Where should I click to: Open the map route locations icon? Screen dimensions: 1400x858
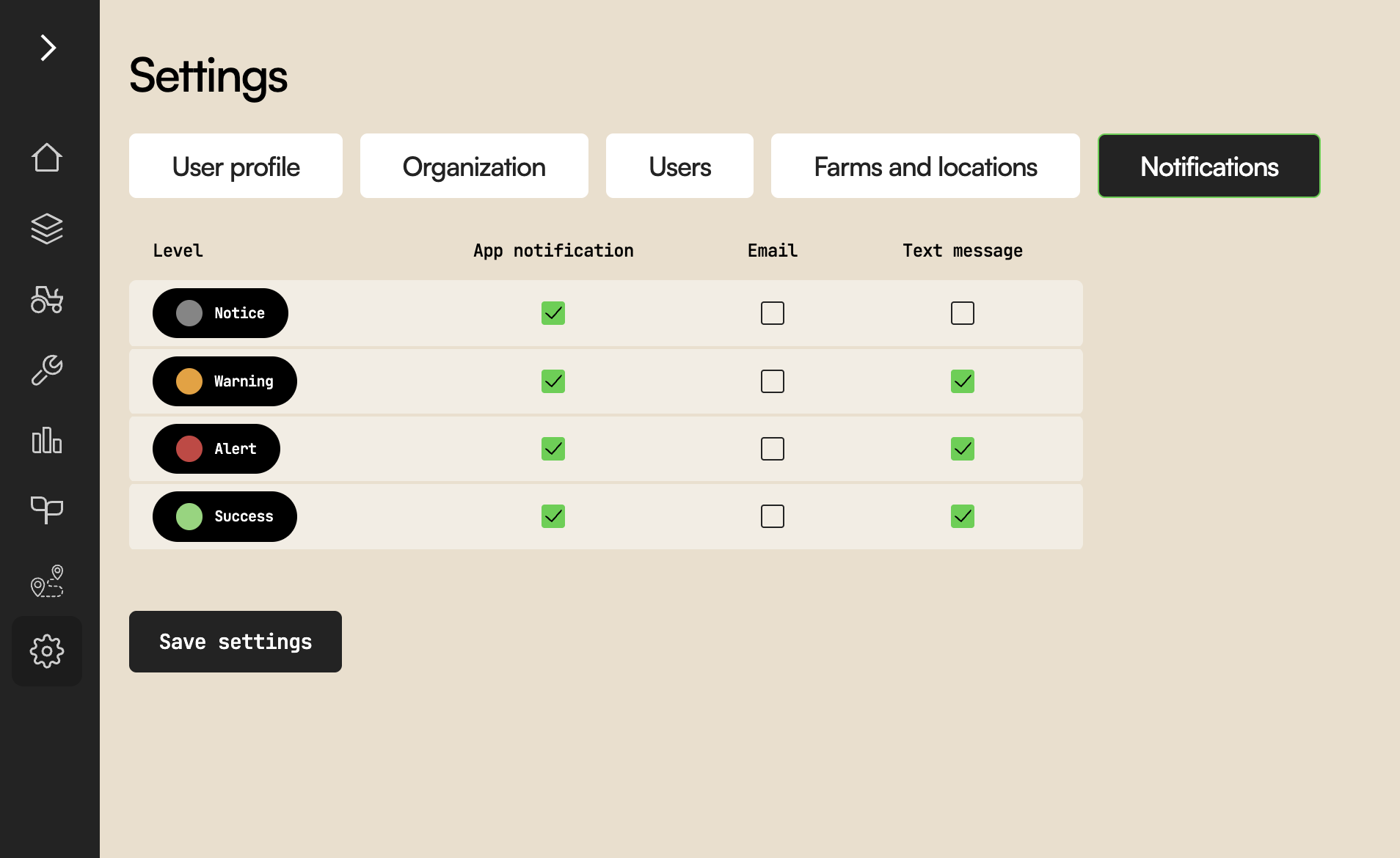click(x=47, y=581)
